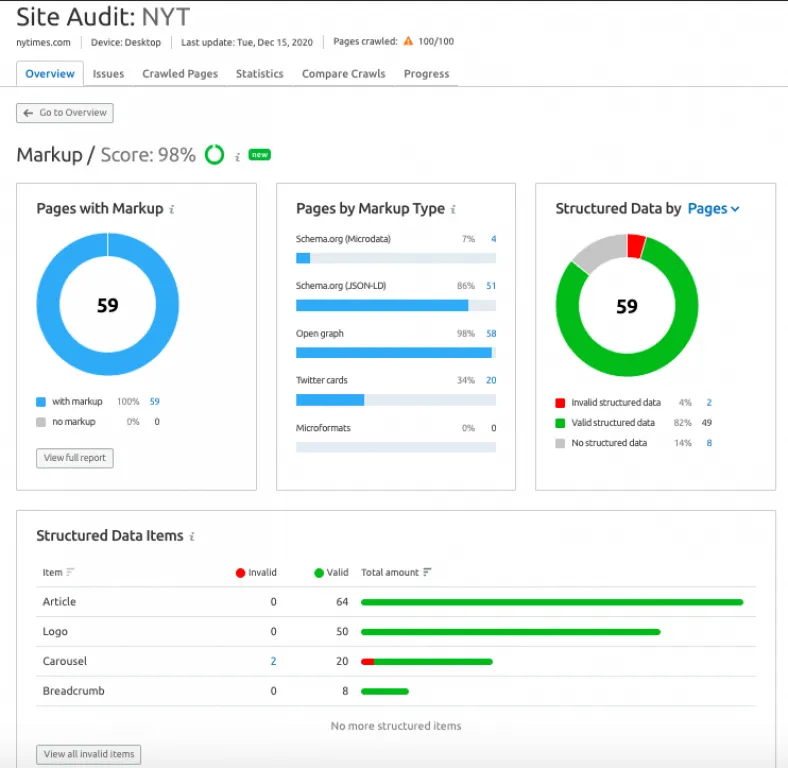Viewport: 788px width, 768px height.
Task: Open the Twitter cards count 20 link
Action: coord(491,380)
